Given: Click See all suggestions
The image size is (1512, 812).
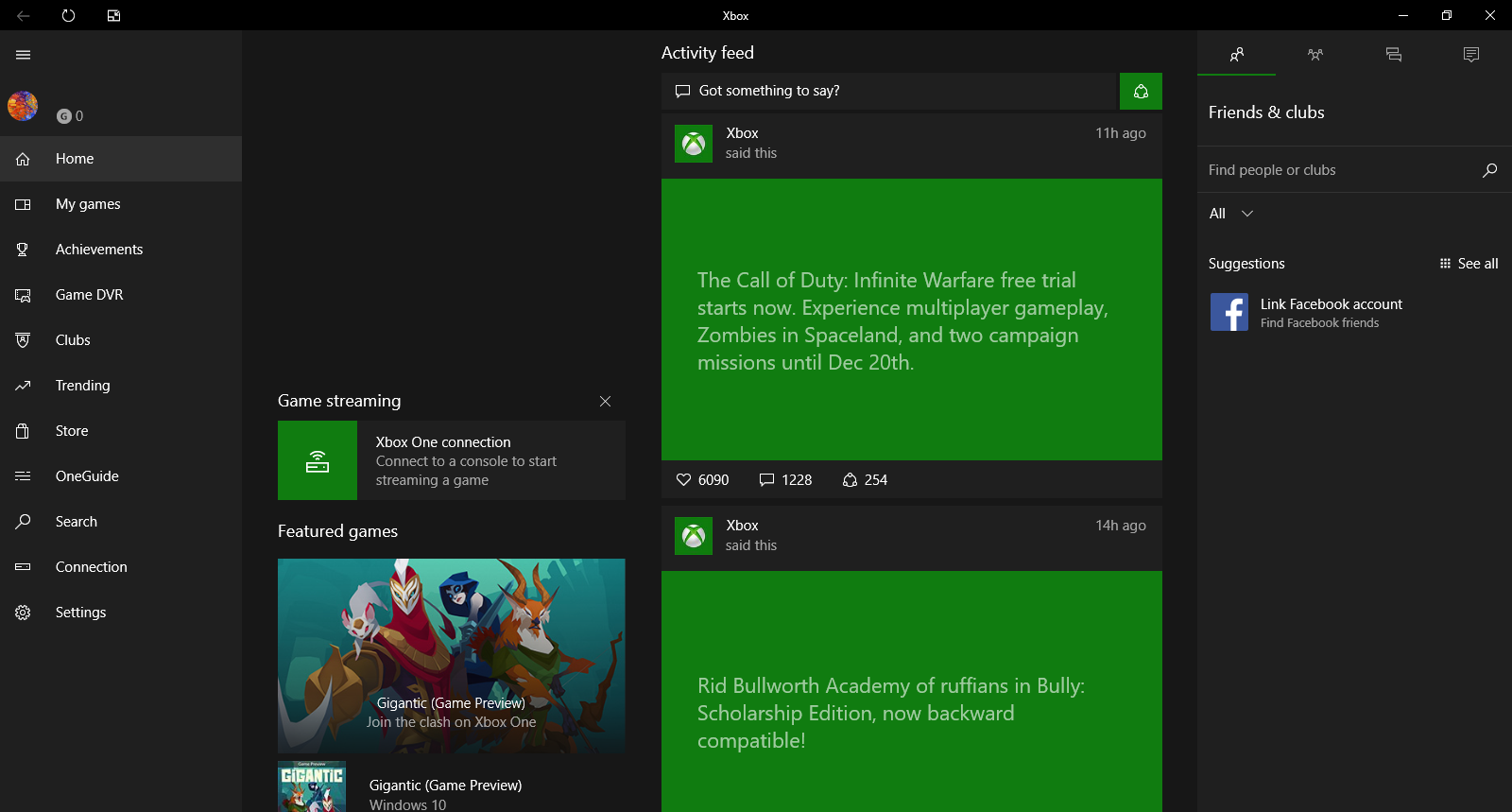Looking at the screenshot, I should coord(1469,264).
